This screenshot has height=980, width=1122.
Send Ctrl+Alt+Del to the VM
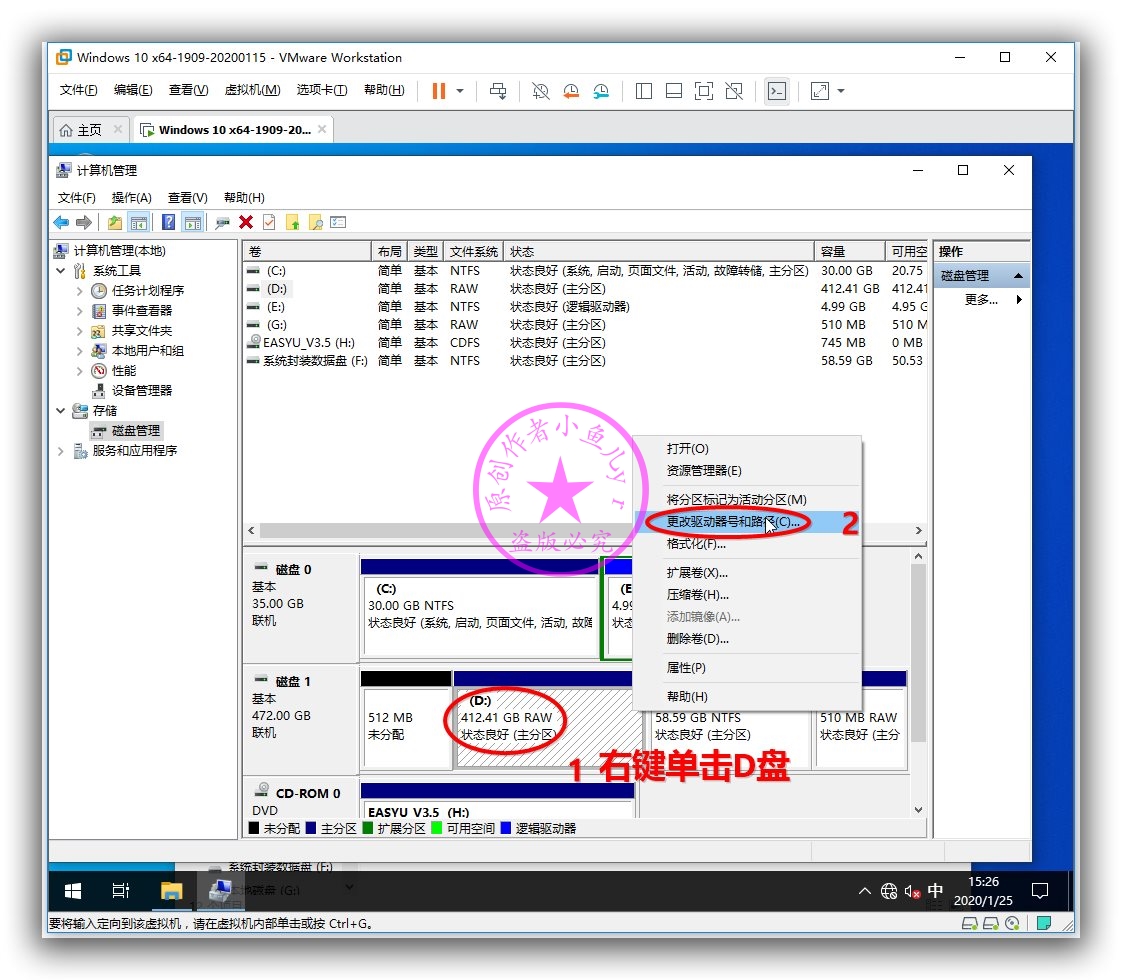click(x=498, y=91)
